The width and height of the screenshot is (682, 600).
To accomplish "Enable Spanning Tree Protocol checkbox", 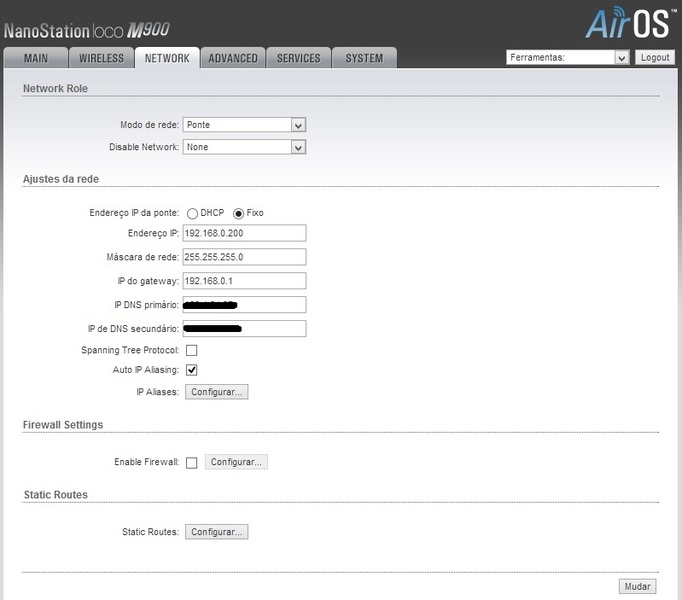I will point(191,351).
